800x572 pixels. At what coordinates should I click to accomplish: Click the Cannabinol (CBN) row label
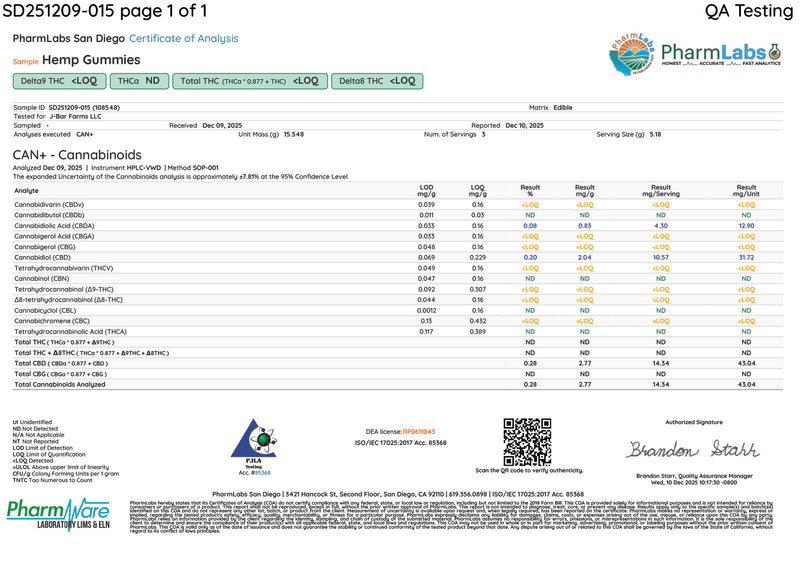[42, 279]
